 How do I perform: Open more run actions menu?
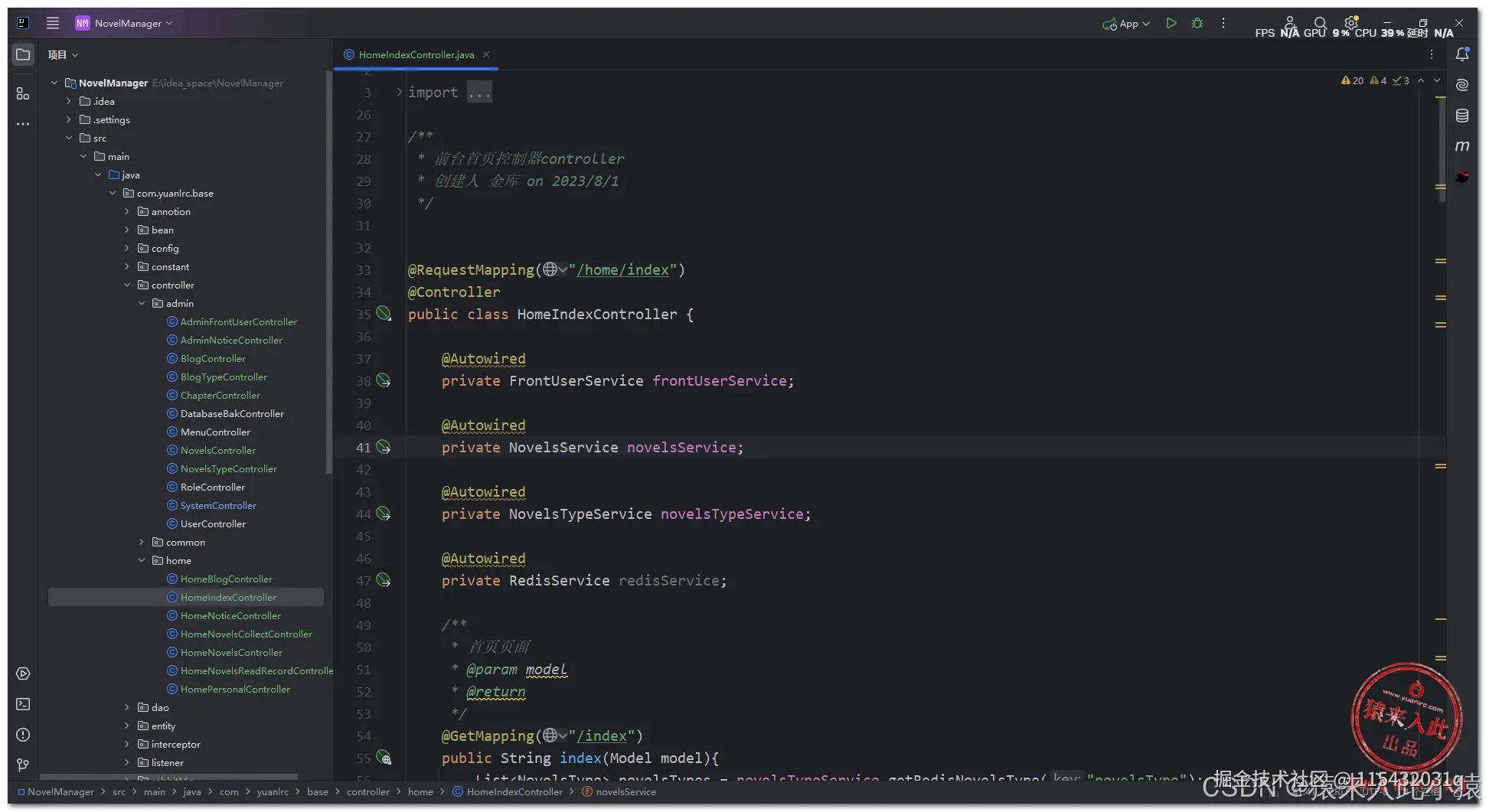[1223, 23]
